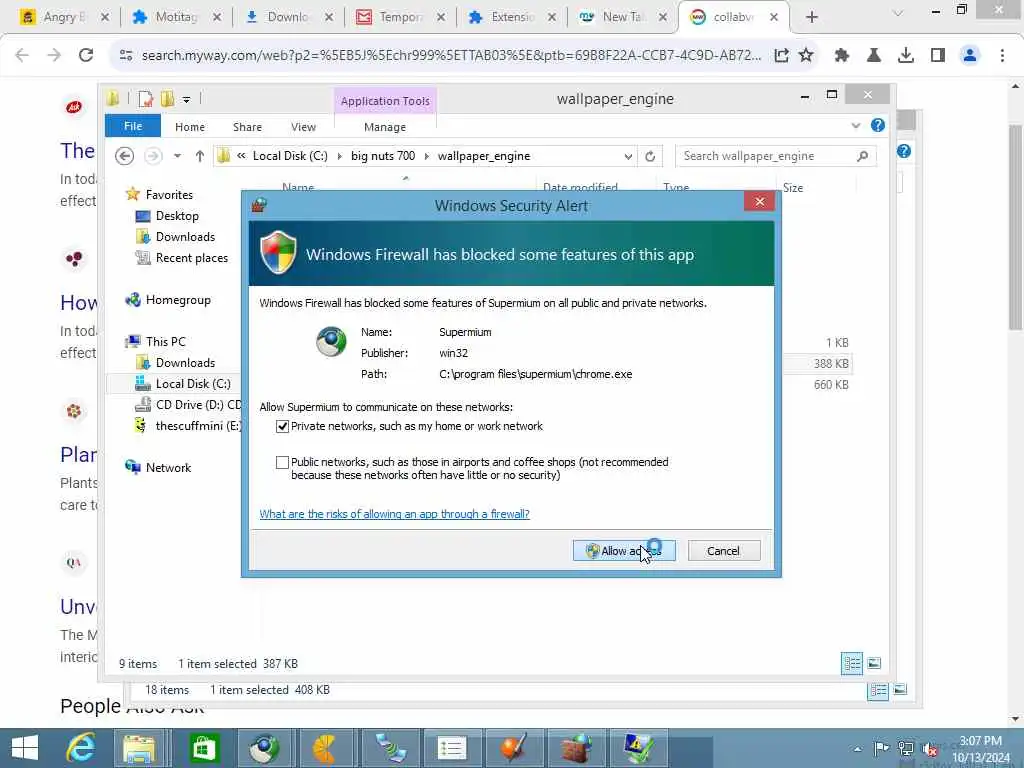Open tab search dropdown chevron
The width and height of the screenshot is (1024, 768).
point(899,13)
